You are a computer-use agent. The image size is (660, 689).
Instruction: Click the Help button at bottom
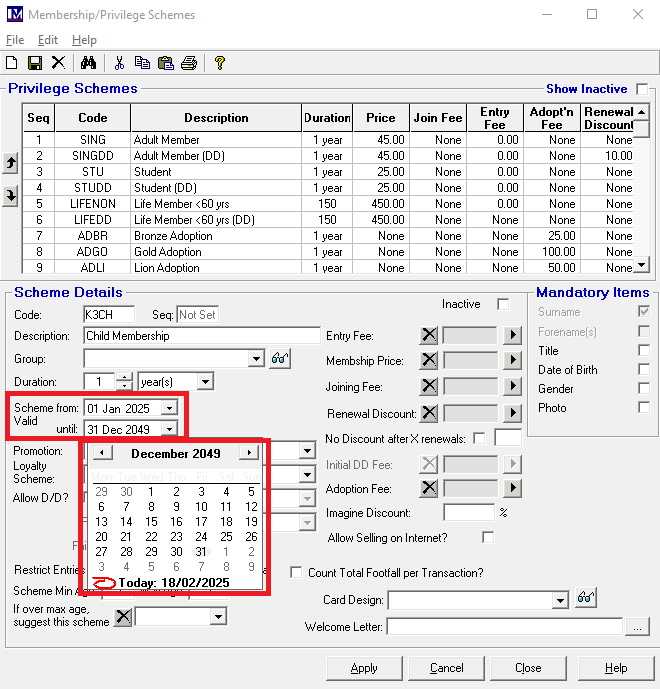[616, 668]
